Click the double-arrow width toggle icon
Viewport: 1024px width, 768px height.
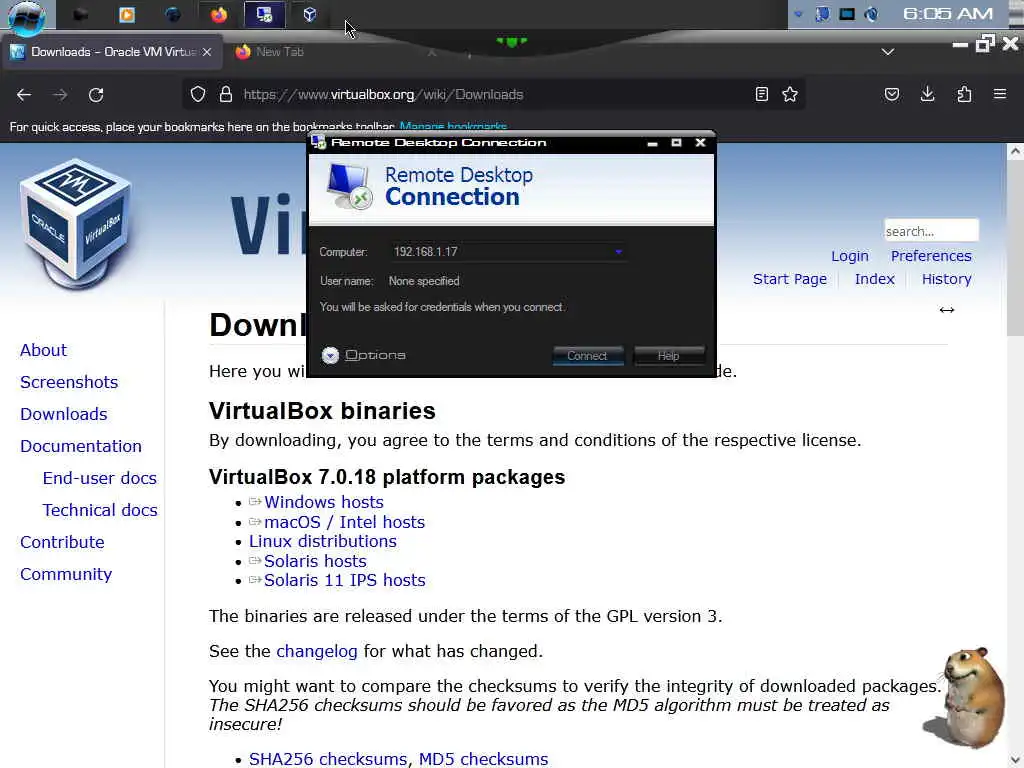pos(946,310)
